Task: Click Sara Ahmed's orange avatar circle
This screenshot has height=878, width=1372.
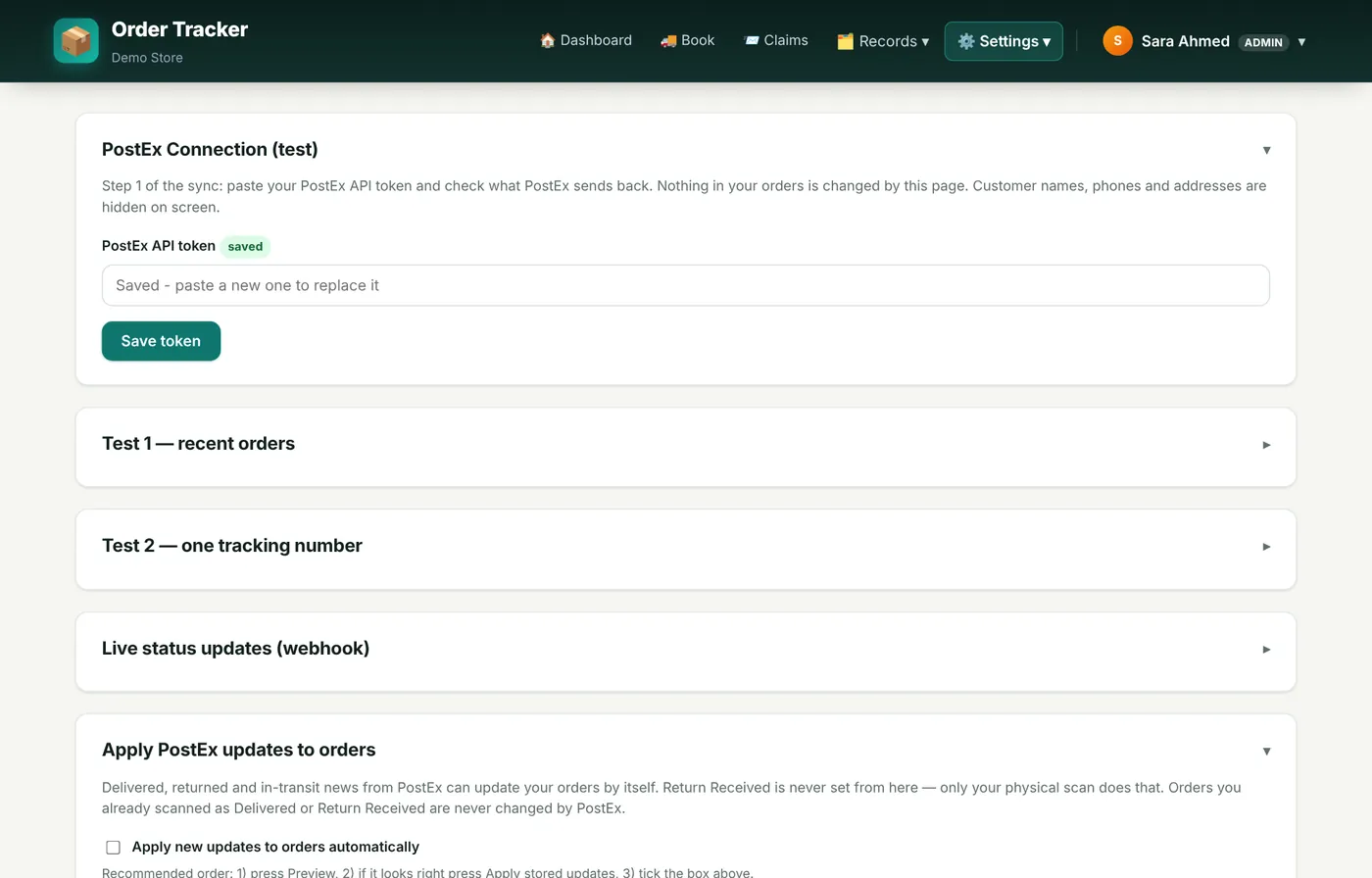Action: [1117, 41]
